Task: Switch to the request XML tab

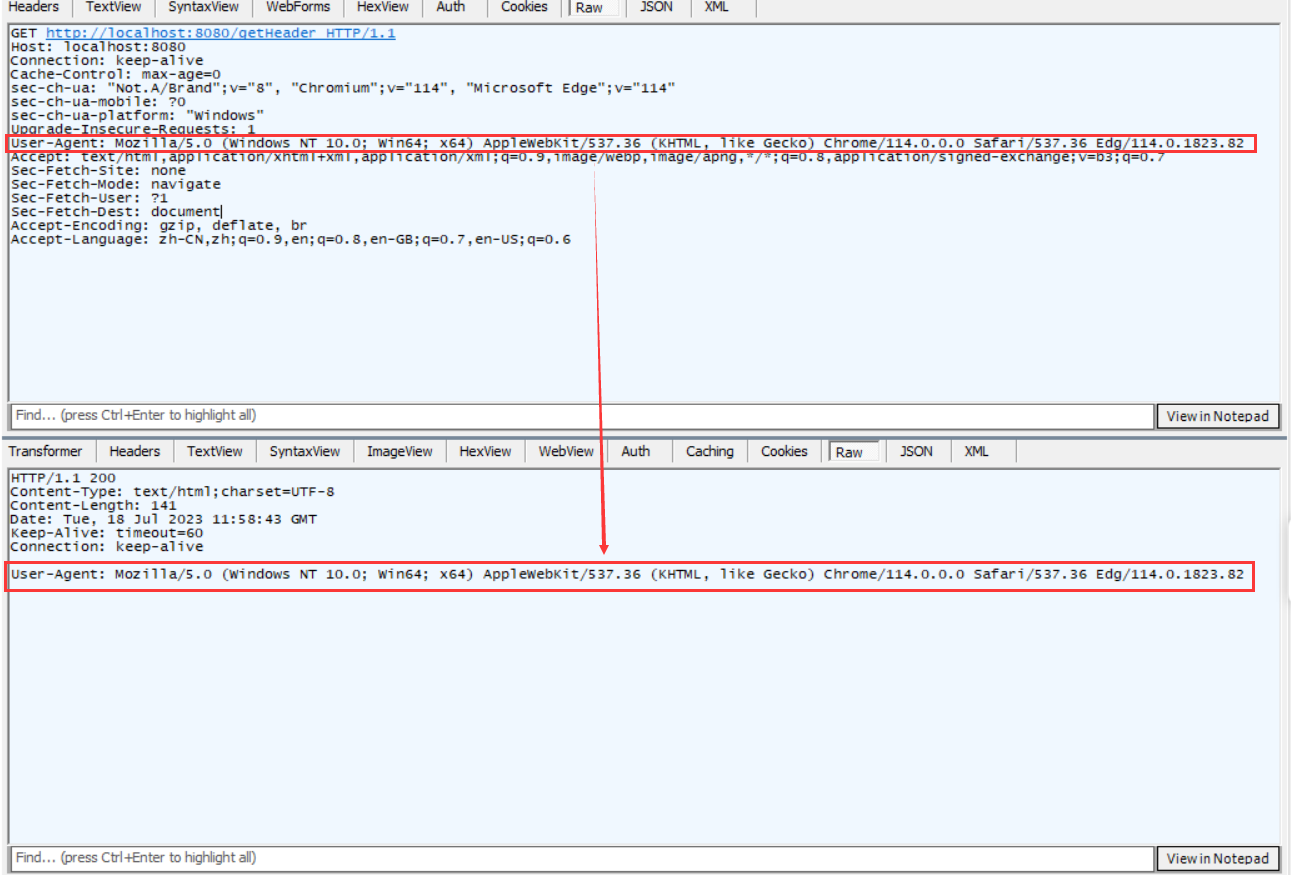Action: tap(716, 7)
